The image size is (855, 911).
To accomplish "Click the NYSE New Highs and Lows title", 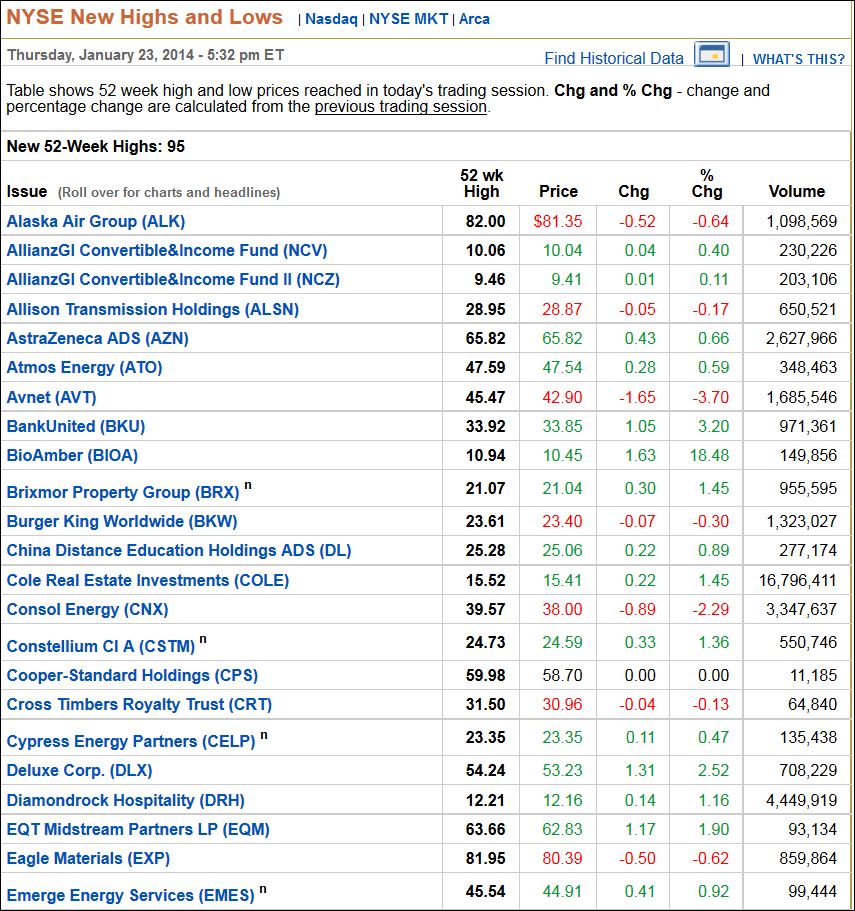I will pos(144,17).
